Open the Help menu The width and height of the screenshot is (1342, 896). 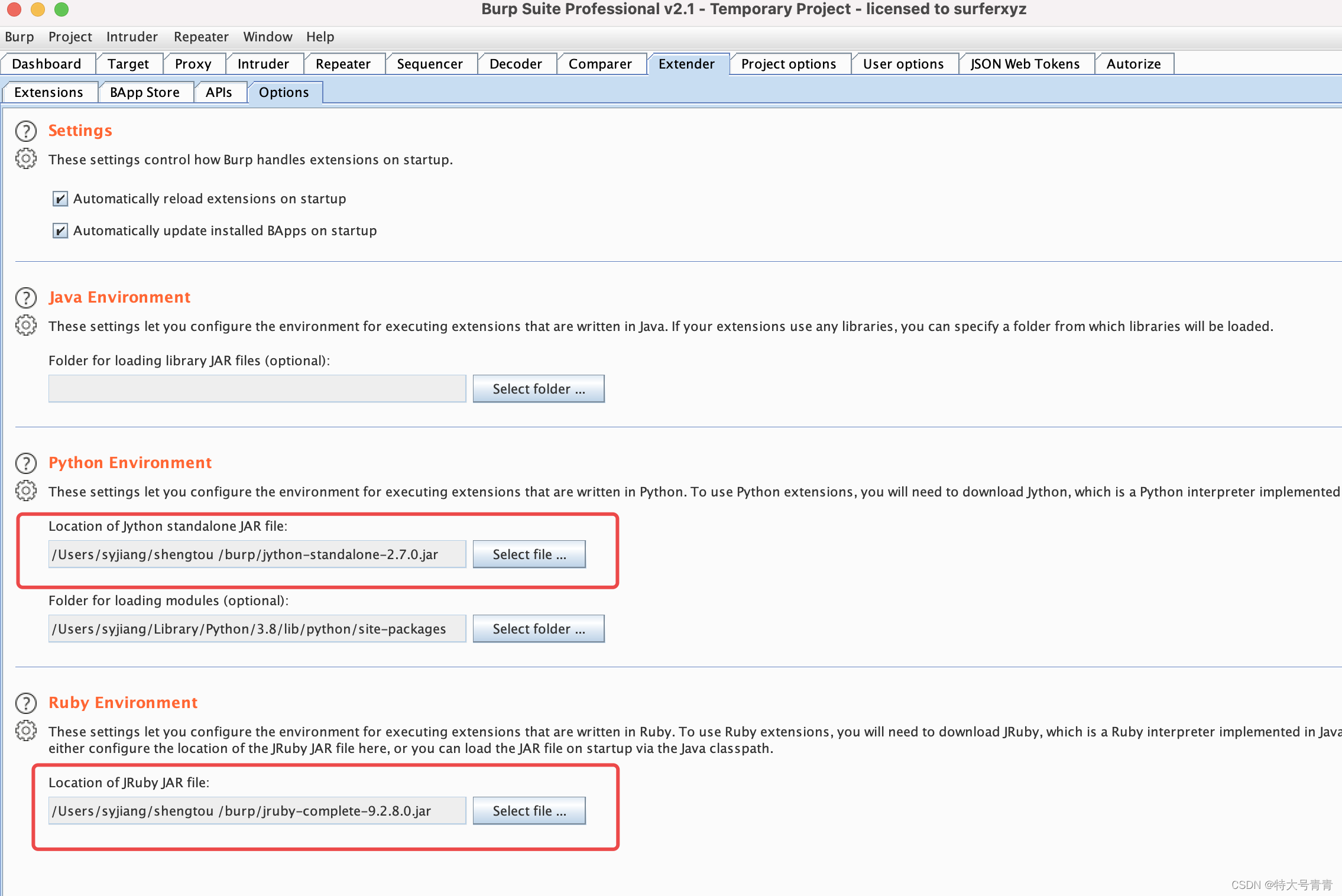[x=320, y=37]
